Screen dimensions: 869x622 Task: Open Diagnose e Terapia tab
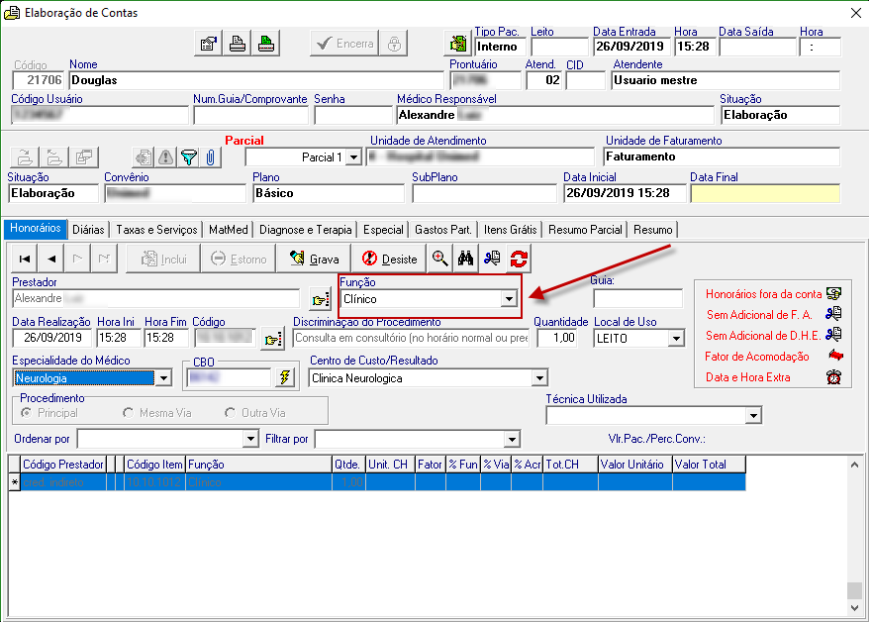pyautogui.click(x=305, y=230)
